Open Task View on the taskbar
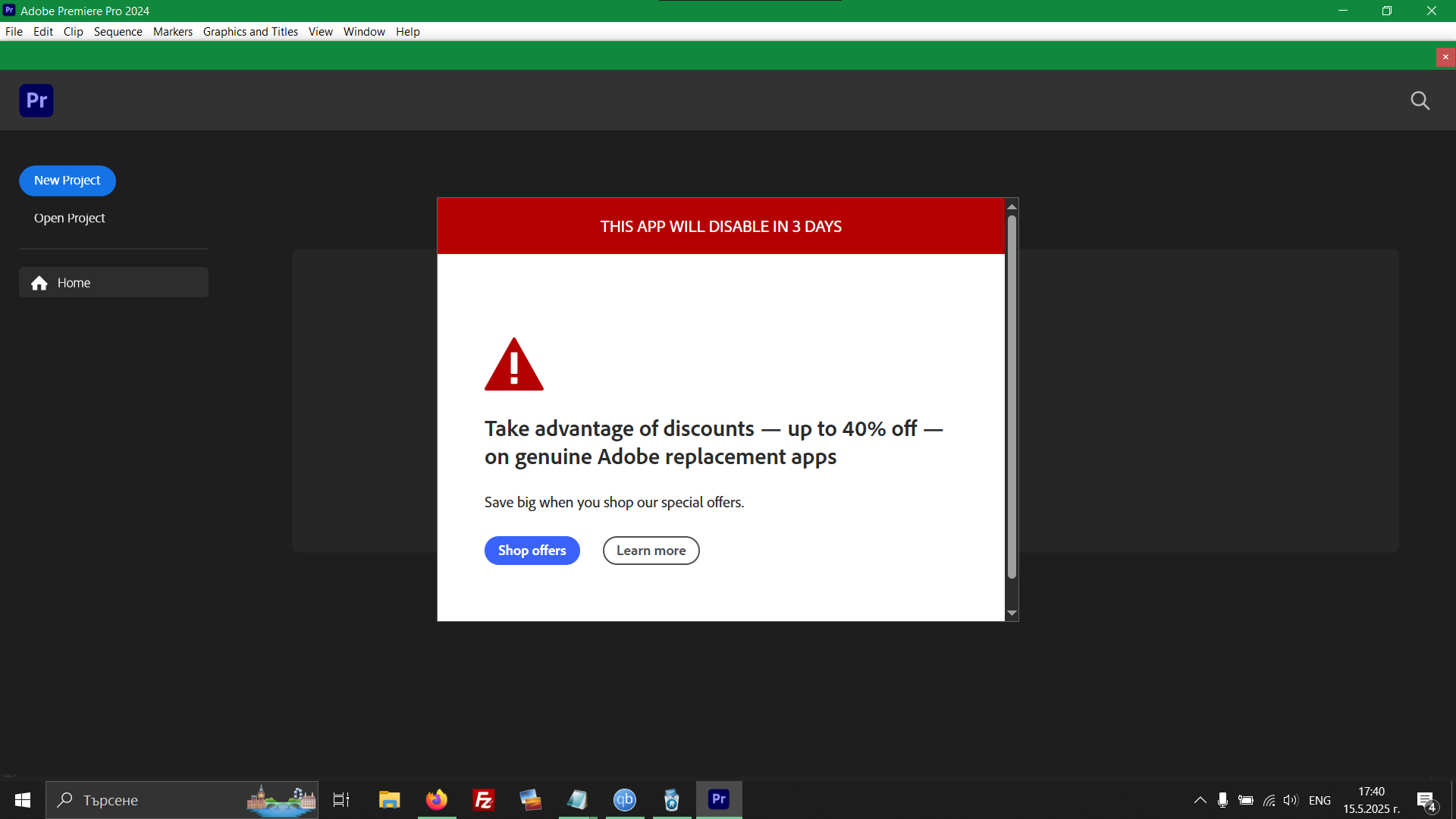The width and height of the screenshot is (1456, 819). coord(341,800)
